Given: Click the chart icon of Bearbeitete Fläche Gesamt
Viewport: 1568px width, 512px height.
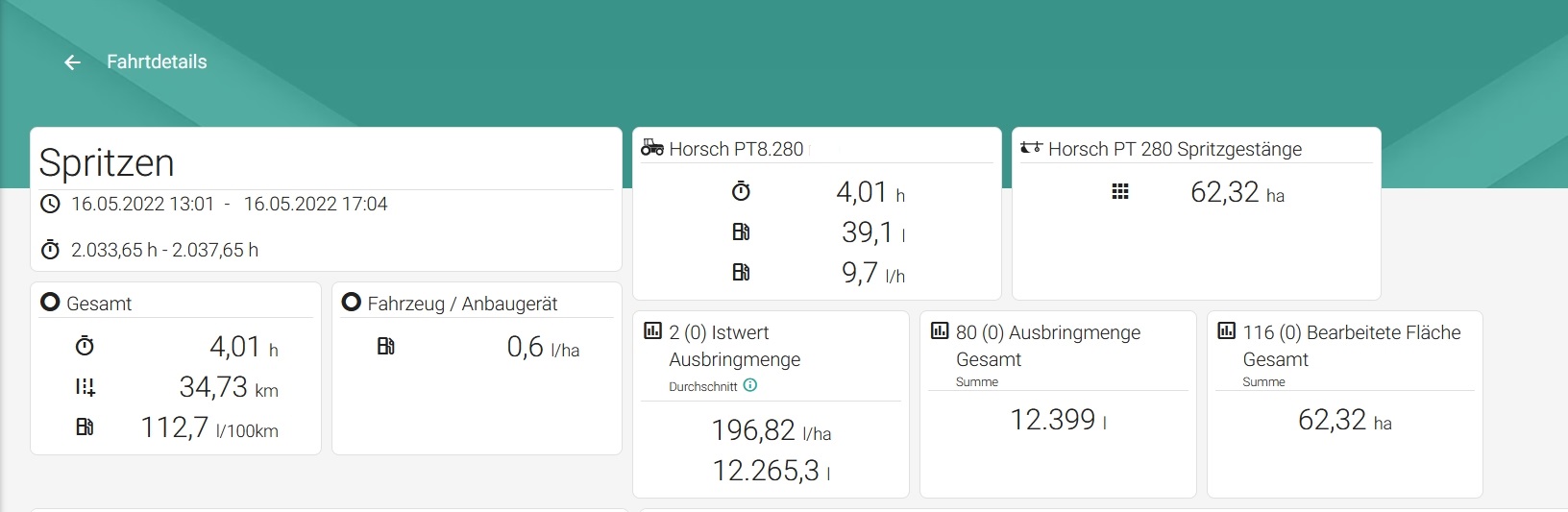Looking at the screenshot, I should point(1226,331).
